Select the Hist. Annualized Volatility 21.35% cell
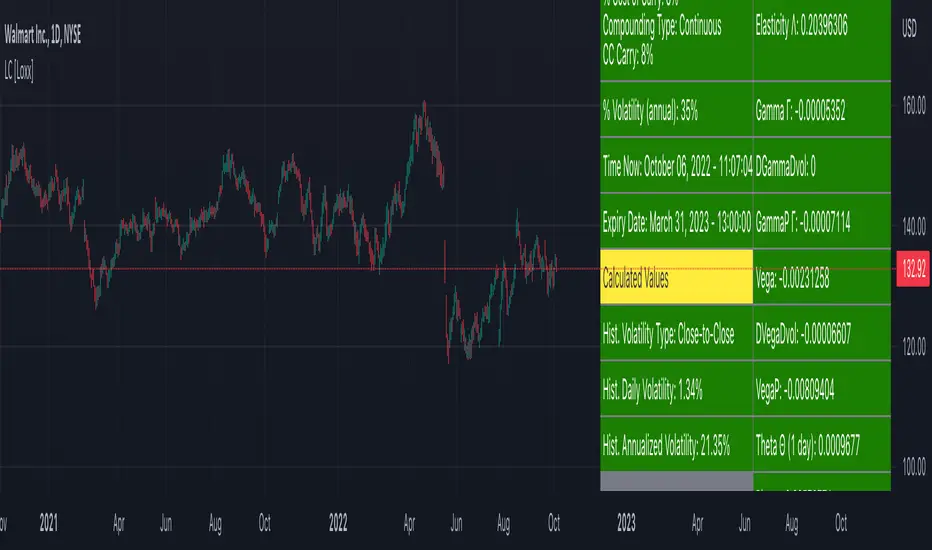 [x=676, y=445]
